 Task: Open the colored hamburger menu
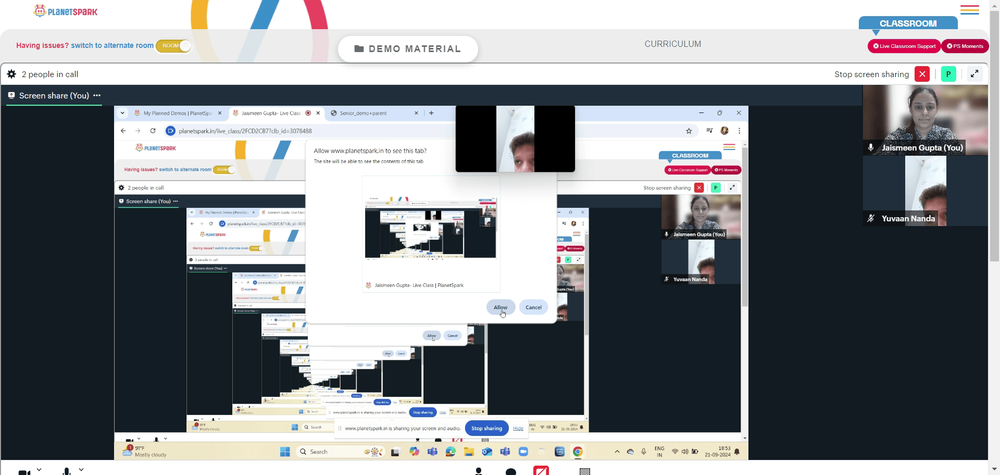(x=969, y=10)
